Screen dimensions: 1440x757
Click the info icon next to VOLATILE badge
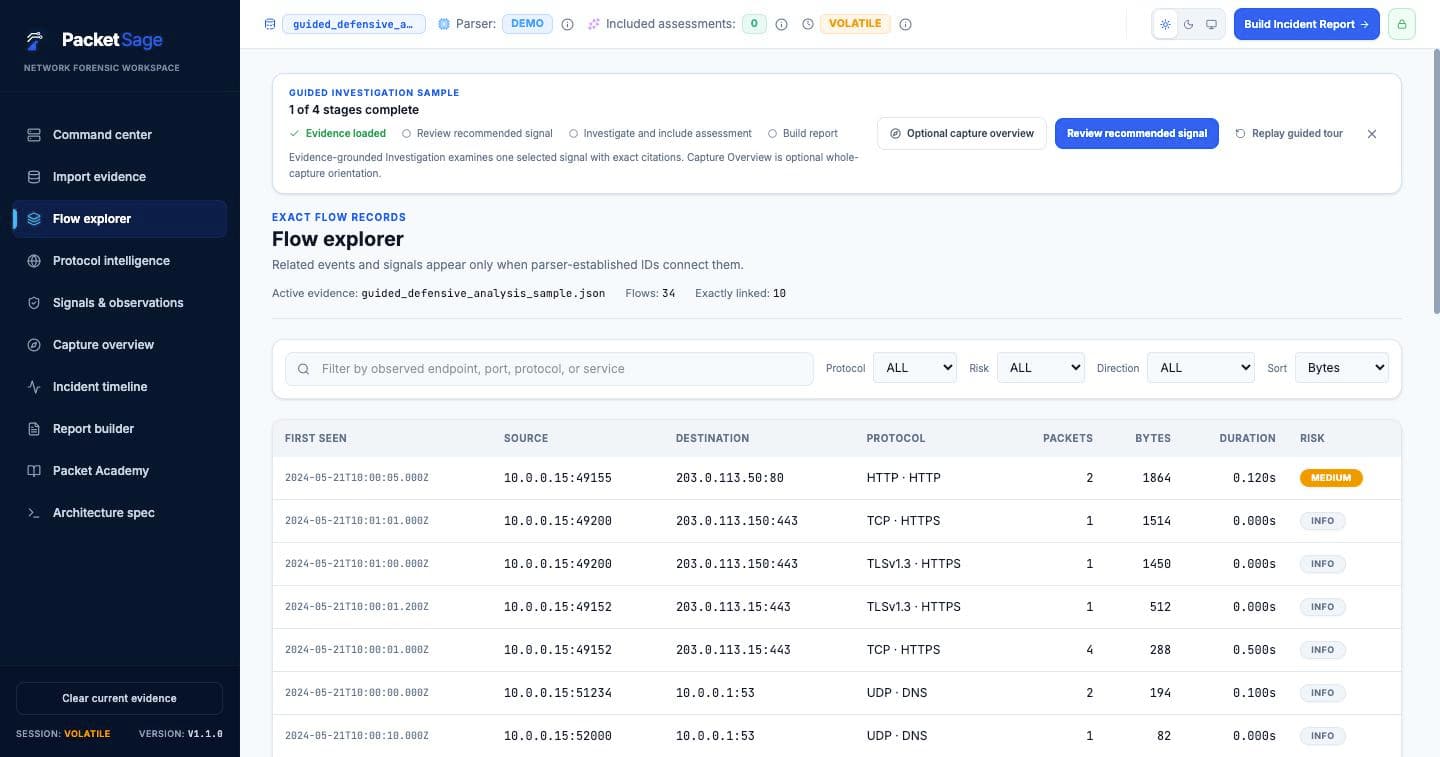click(x=905, y=24)
